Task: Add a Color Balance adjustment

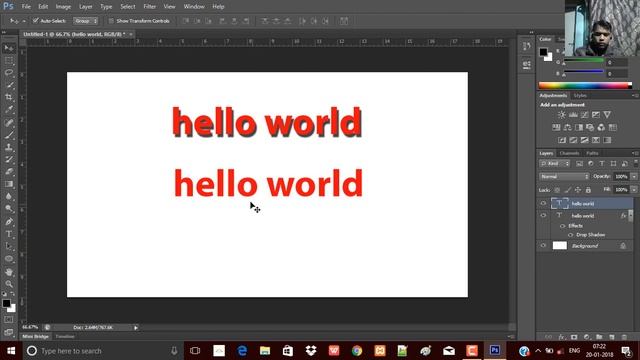Action: [567, 127]
